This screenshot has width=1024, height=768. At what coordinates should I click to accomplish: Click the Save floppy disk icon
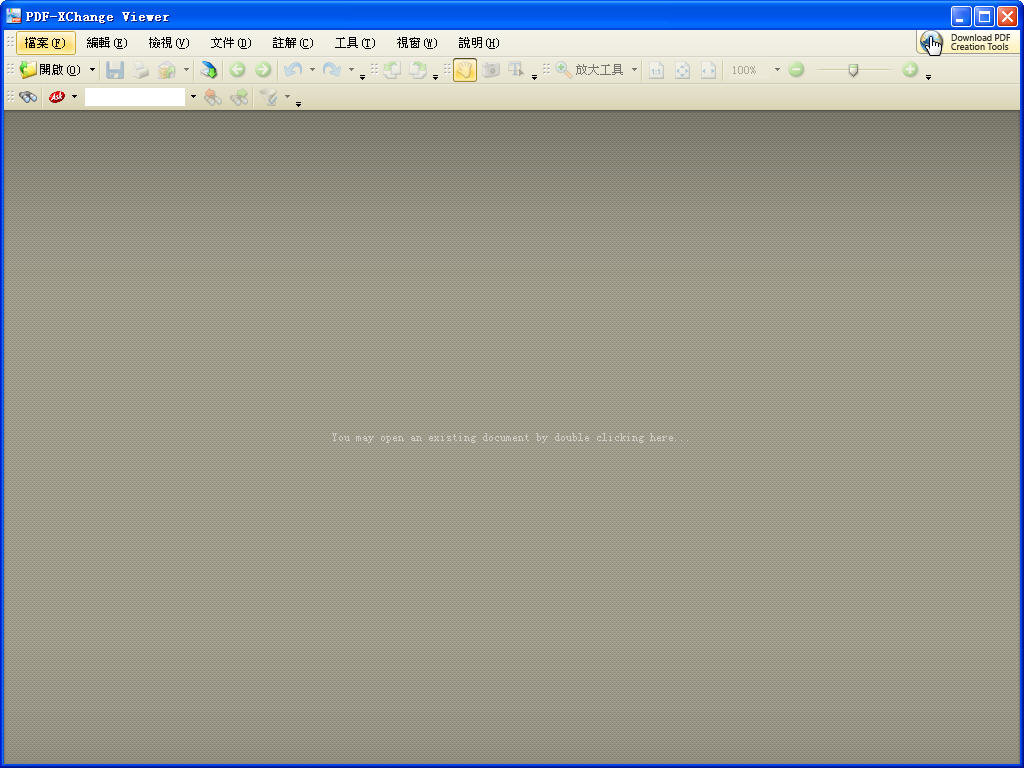click(115, 70)
